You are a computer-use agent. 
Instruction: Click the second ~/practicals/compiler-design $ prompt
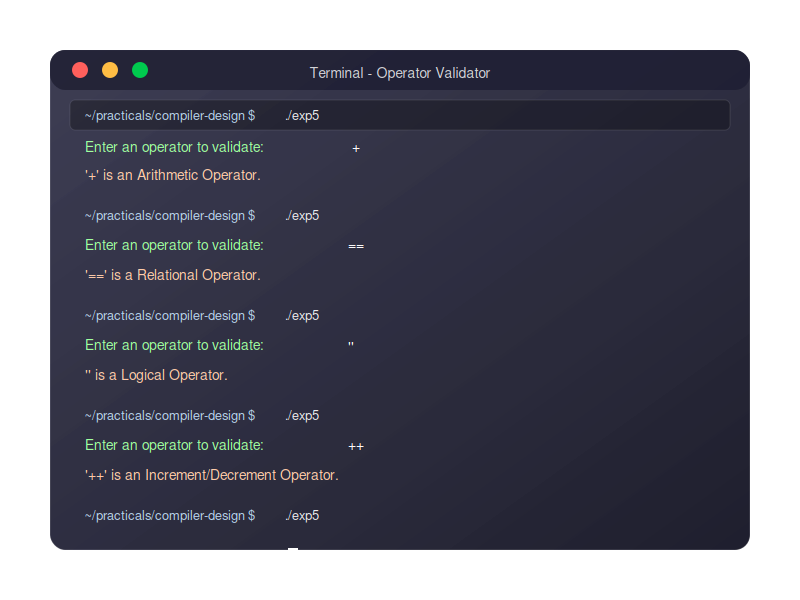(170, 216)
